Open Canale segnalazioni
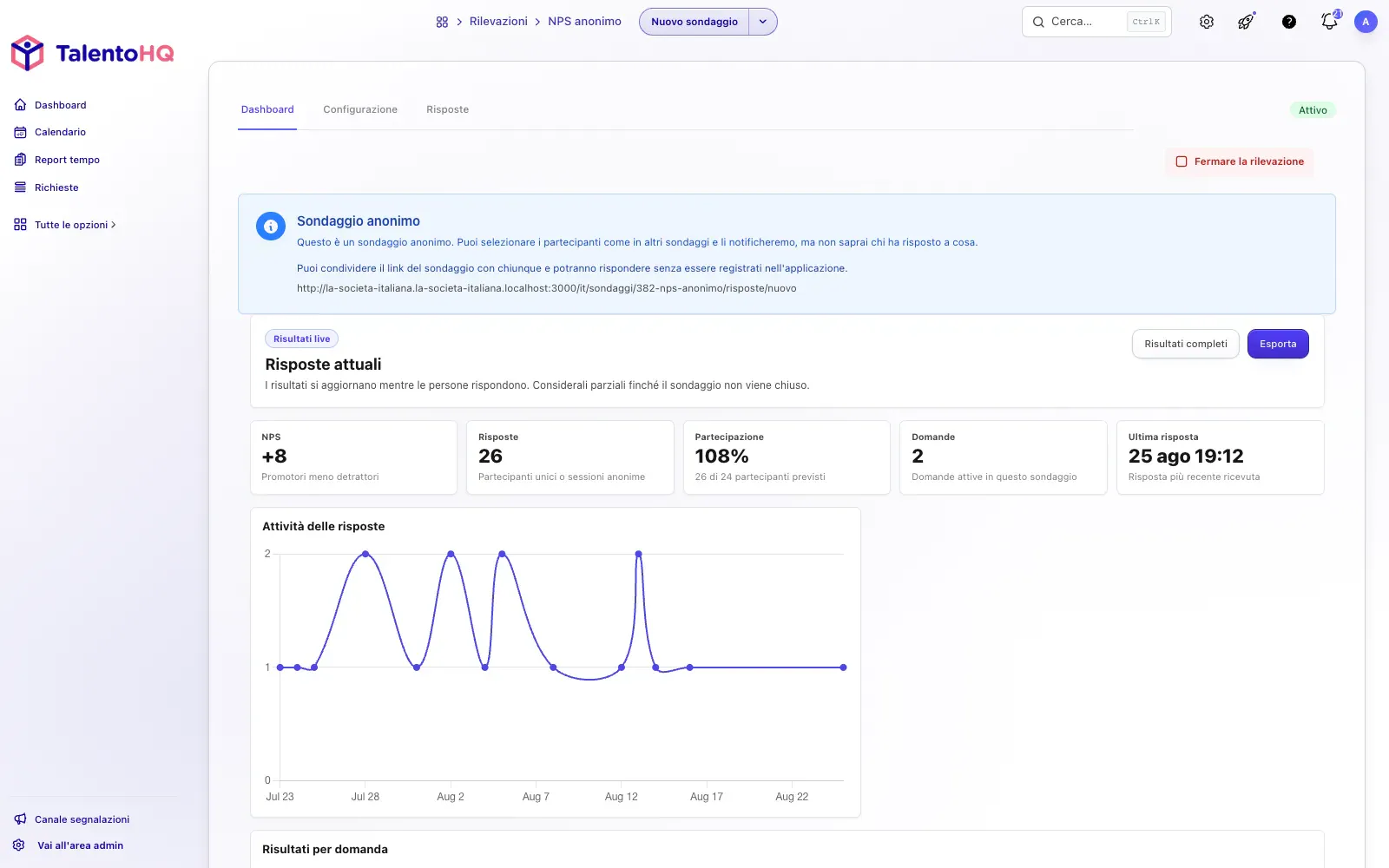The width and height of the screenshot is (1389, 868). (72, 819)
